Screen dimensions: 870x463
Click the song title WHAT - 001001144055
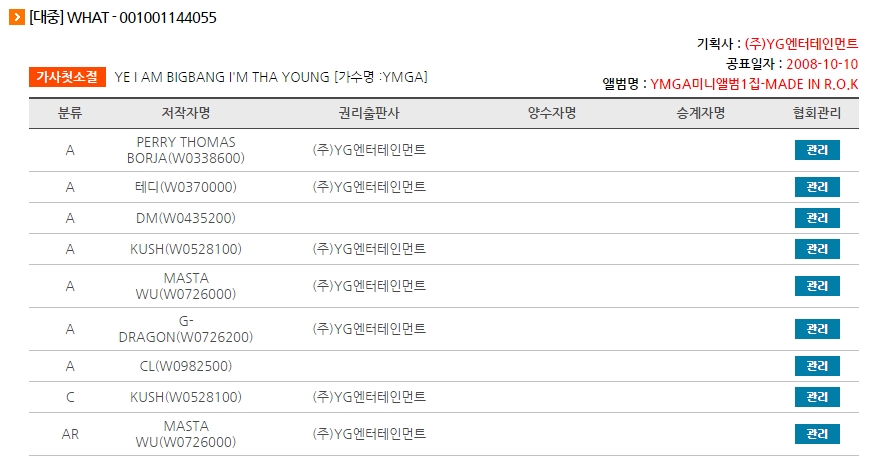coord(123,18)
